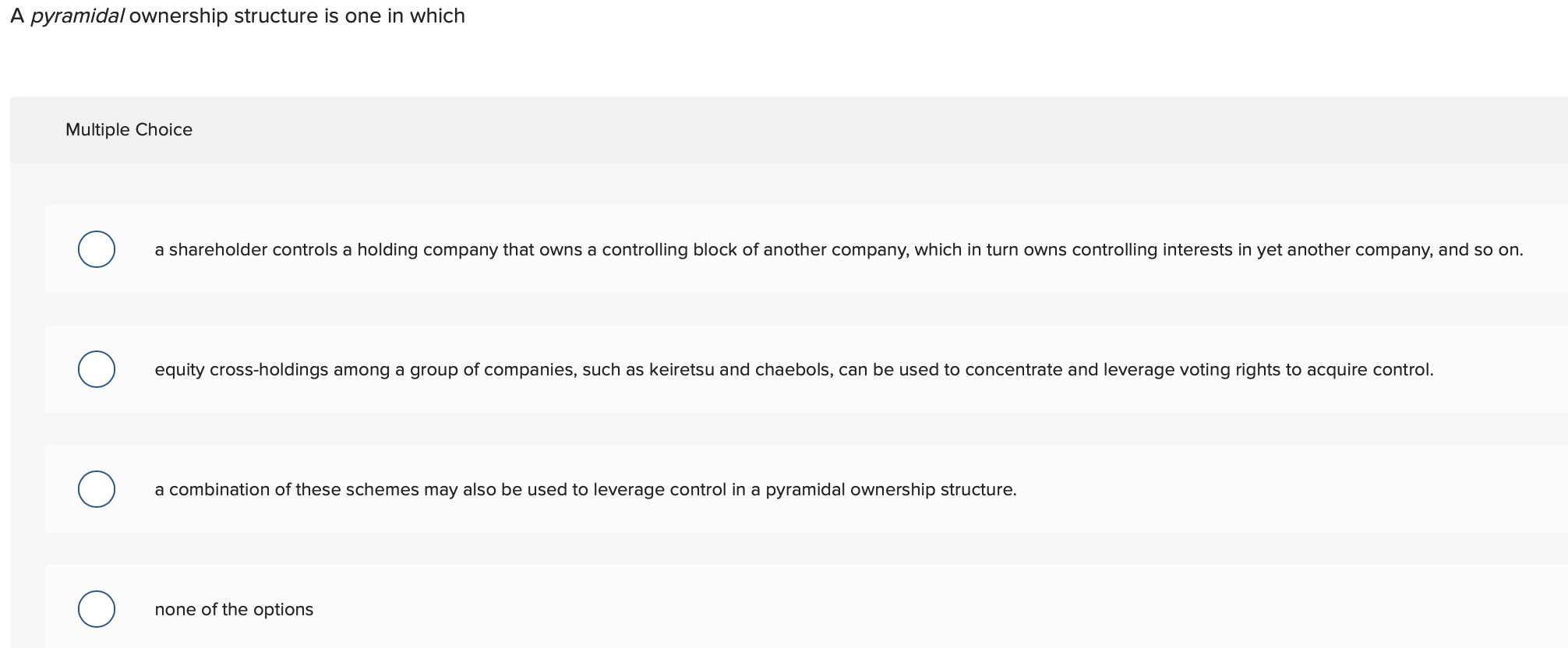Select the radio button for the first answer option
This screenshot has height=648, width=1568.
click(96, 248)
